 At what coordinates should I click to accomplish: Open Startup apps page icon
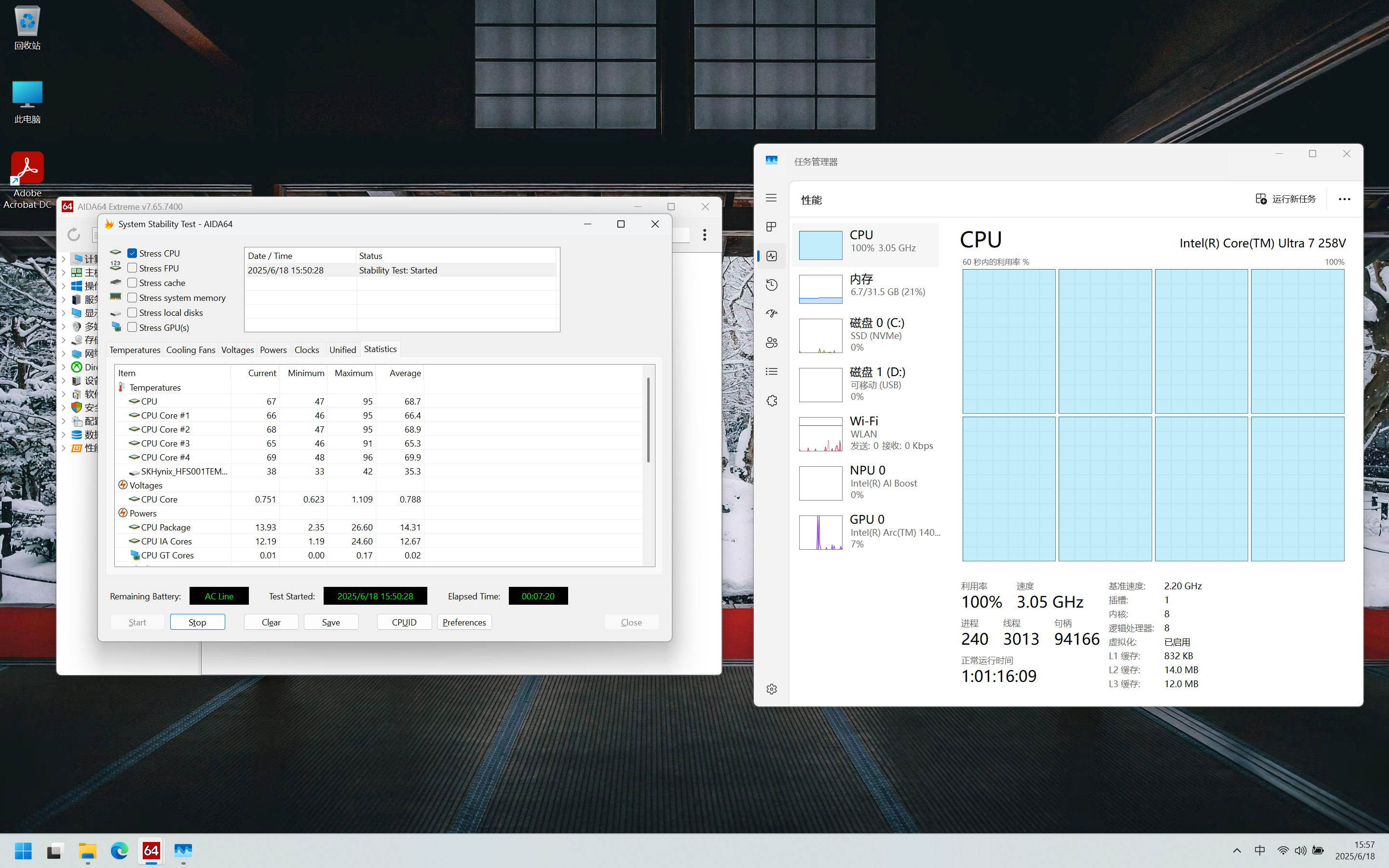[771, 313]
